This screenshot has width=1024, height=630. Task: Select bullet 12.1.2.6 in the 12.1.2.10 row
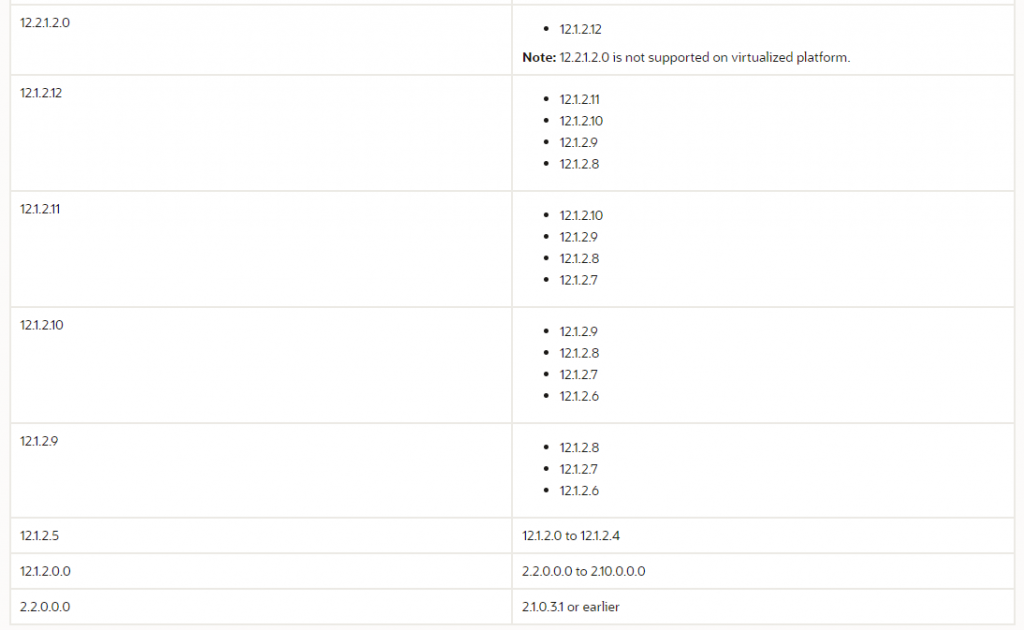click(579, 396)
